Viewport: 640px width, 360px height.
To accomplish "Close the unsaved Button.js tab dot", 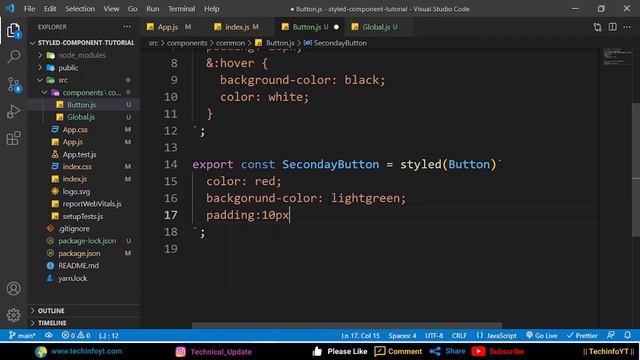I will click(336, 27).
